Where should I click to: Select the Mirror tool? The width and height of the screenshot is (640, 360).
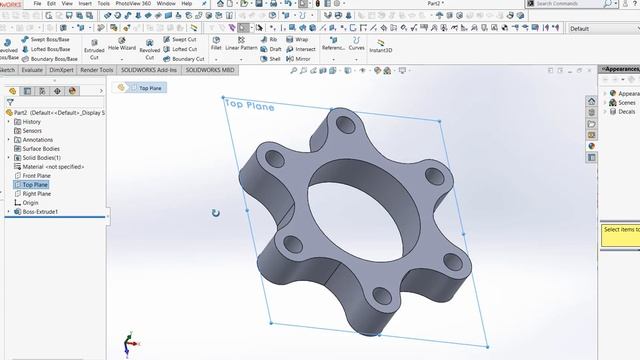[x=298, y=59]
